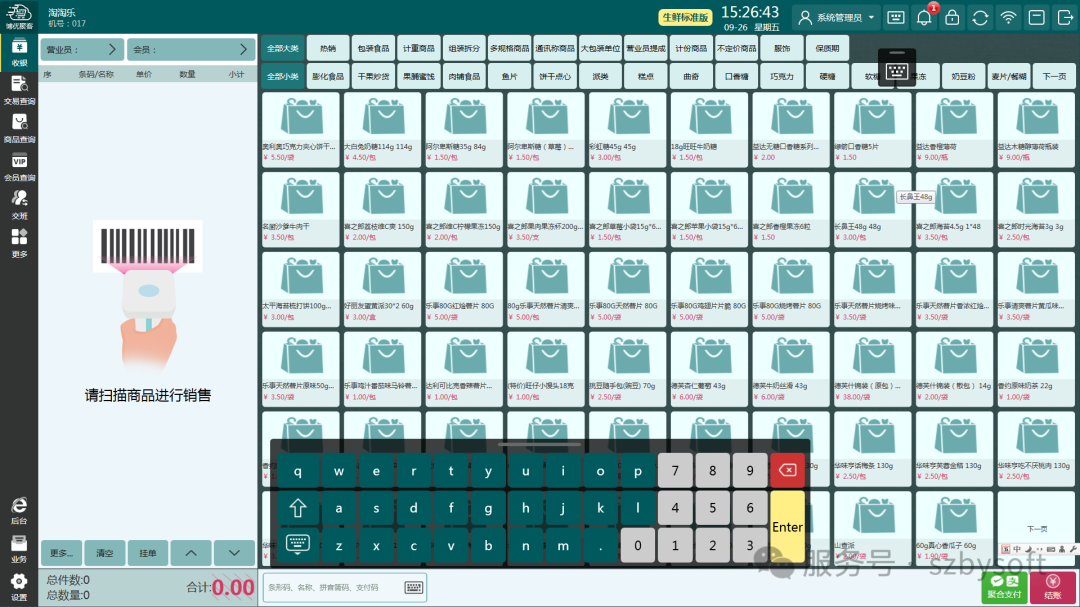Click the keyboard icon inside the search field
This screenshot has width=1080, height=607.
coord(413,587)
